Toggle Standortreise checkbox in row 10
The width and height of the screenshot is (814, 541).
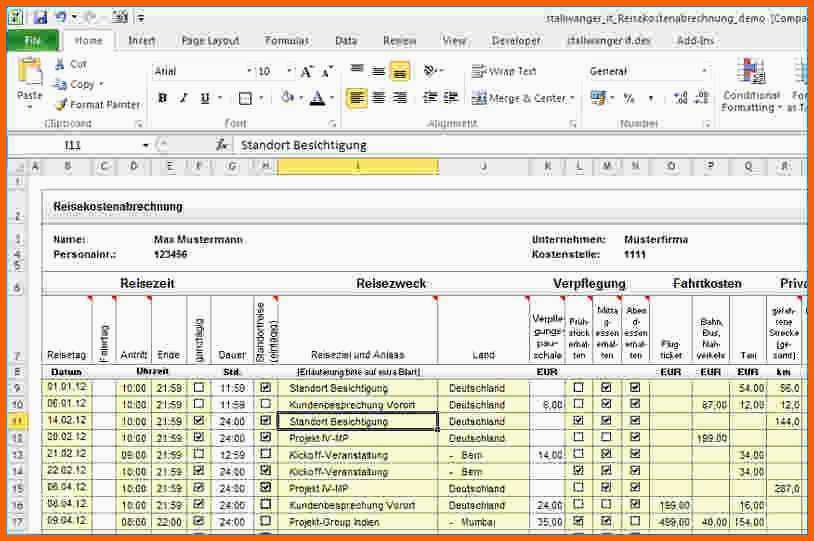tap(265, 404)
